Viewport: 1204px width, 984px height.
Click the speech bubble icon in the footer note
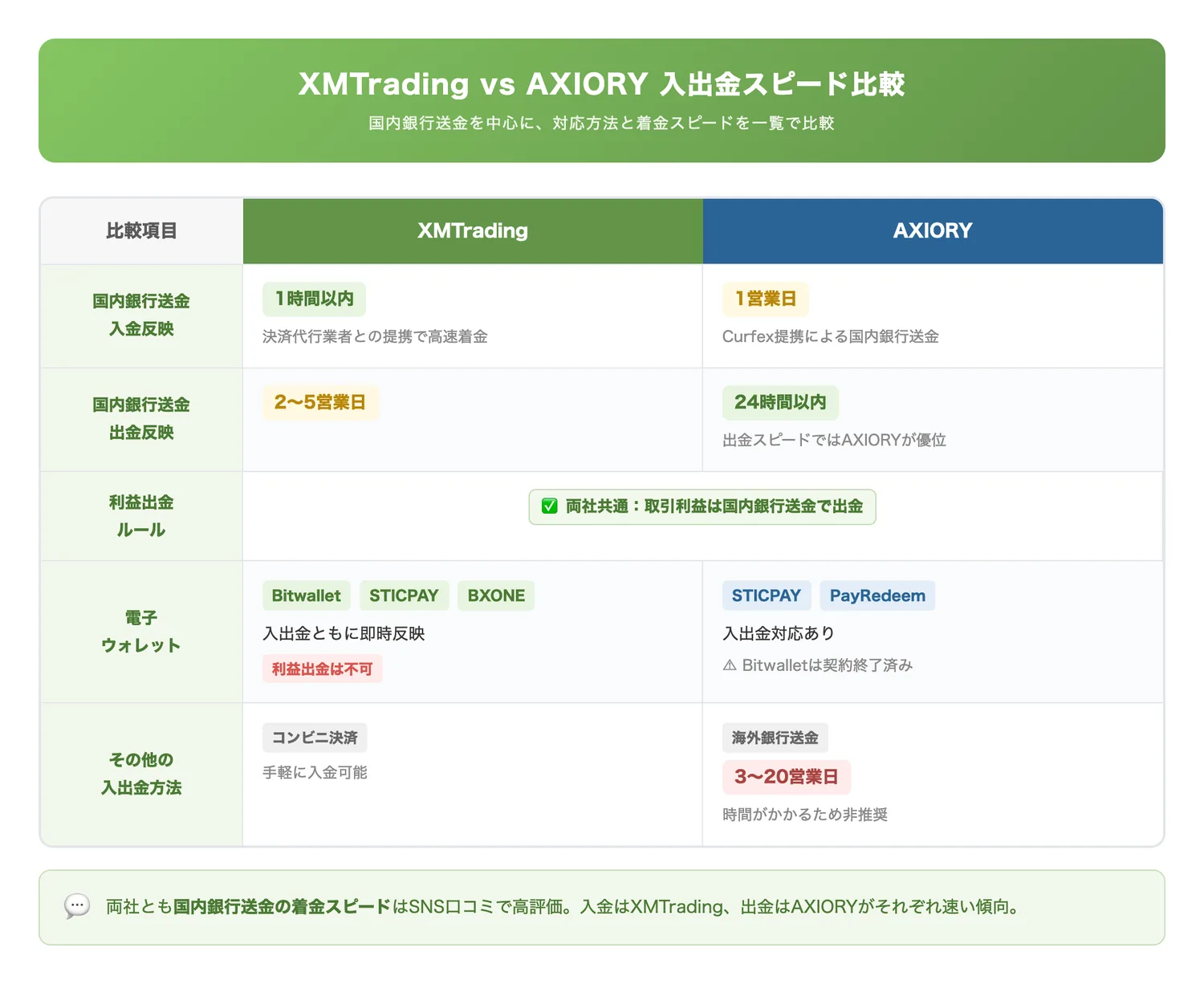[x=77, y=907]
